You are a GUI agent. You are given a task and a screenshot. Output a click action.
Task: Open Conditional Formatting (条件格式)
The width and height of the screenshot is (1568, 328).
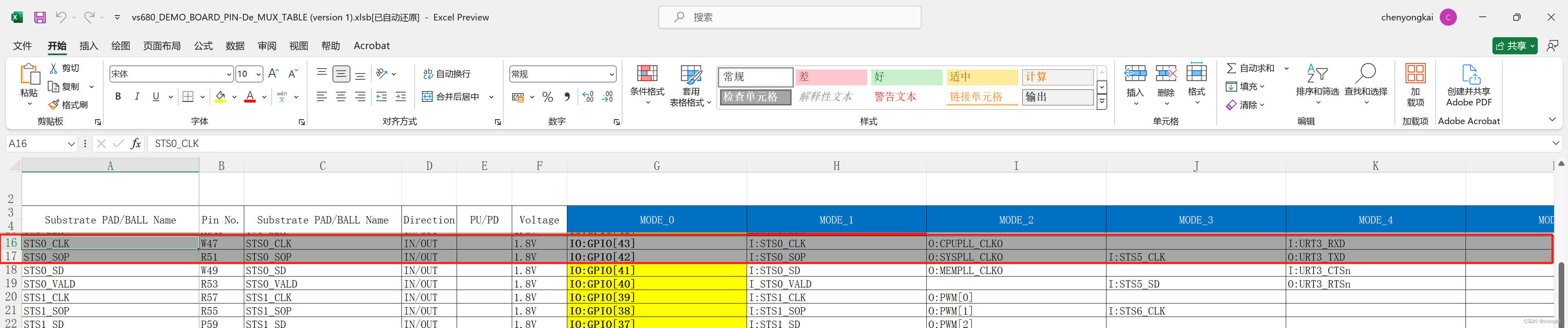pos(647,85)
